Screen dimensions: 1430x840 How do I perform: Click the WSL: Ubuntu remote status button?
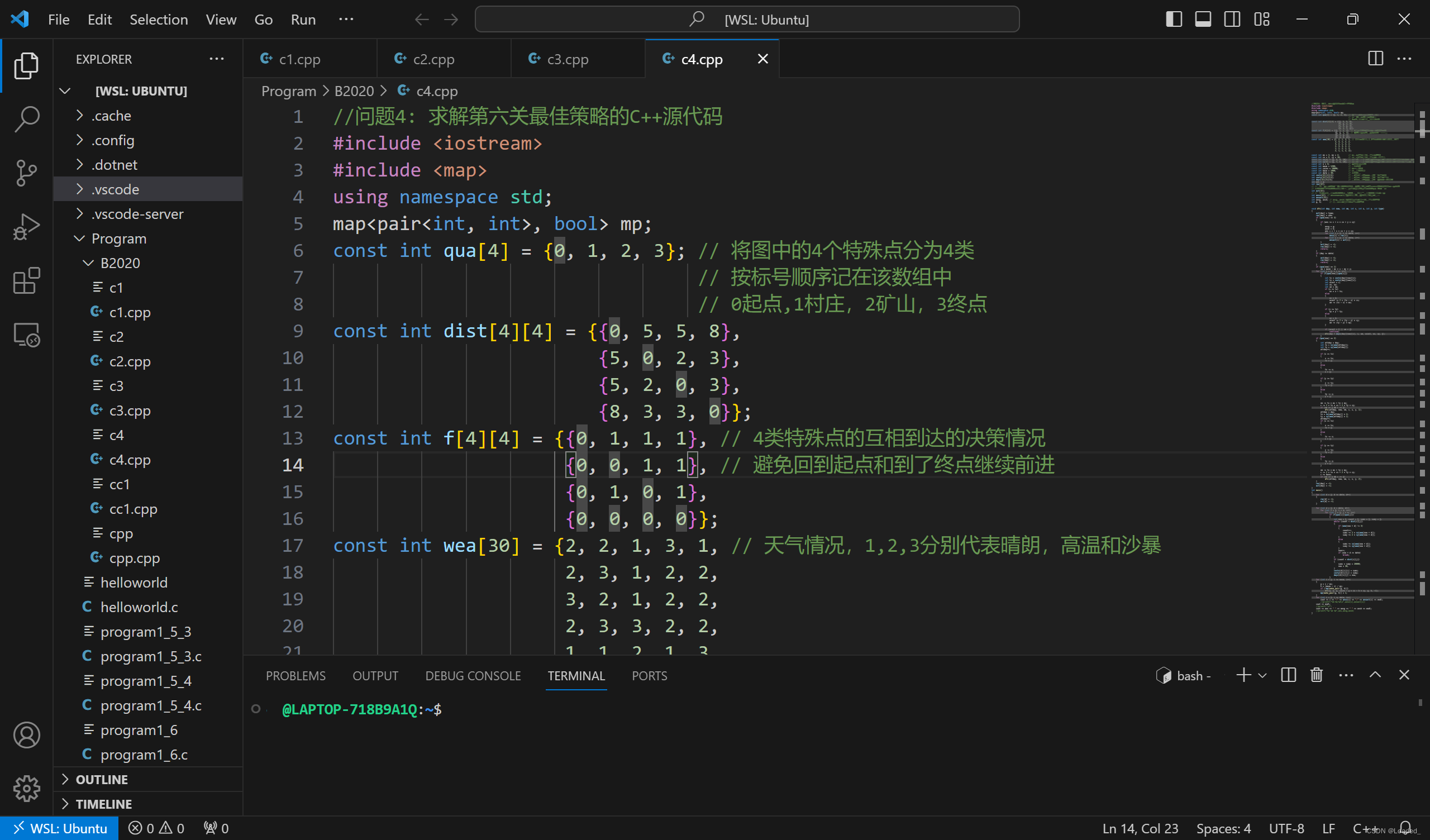click(x=60, y=828)
